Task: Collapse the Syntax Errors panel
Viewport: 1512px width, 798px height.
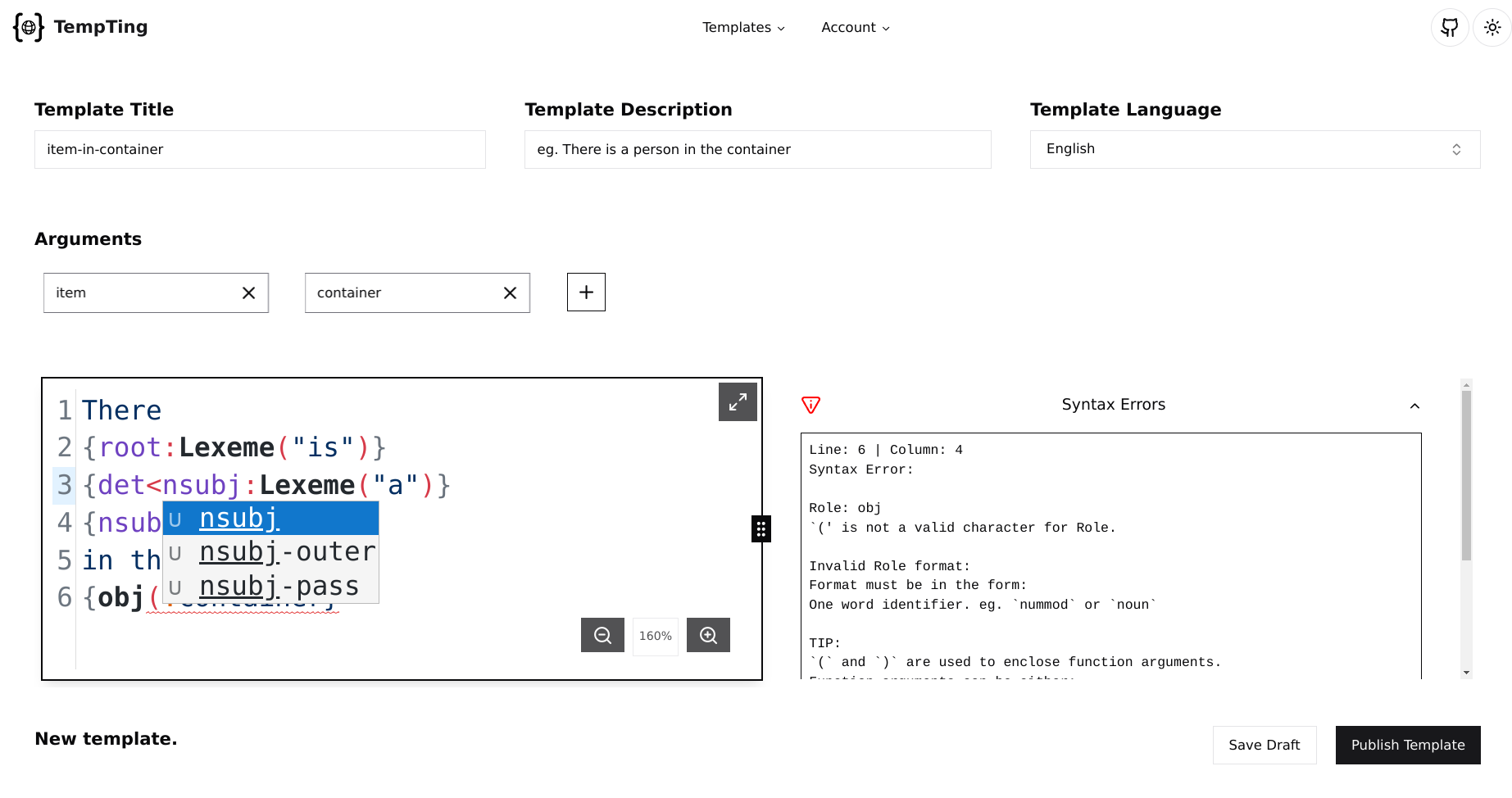Action: pyautogui.click(x=1414, y=406)
